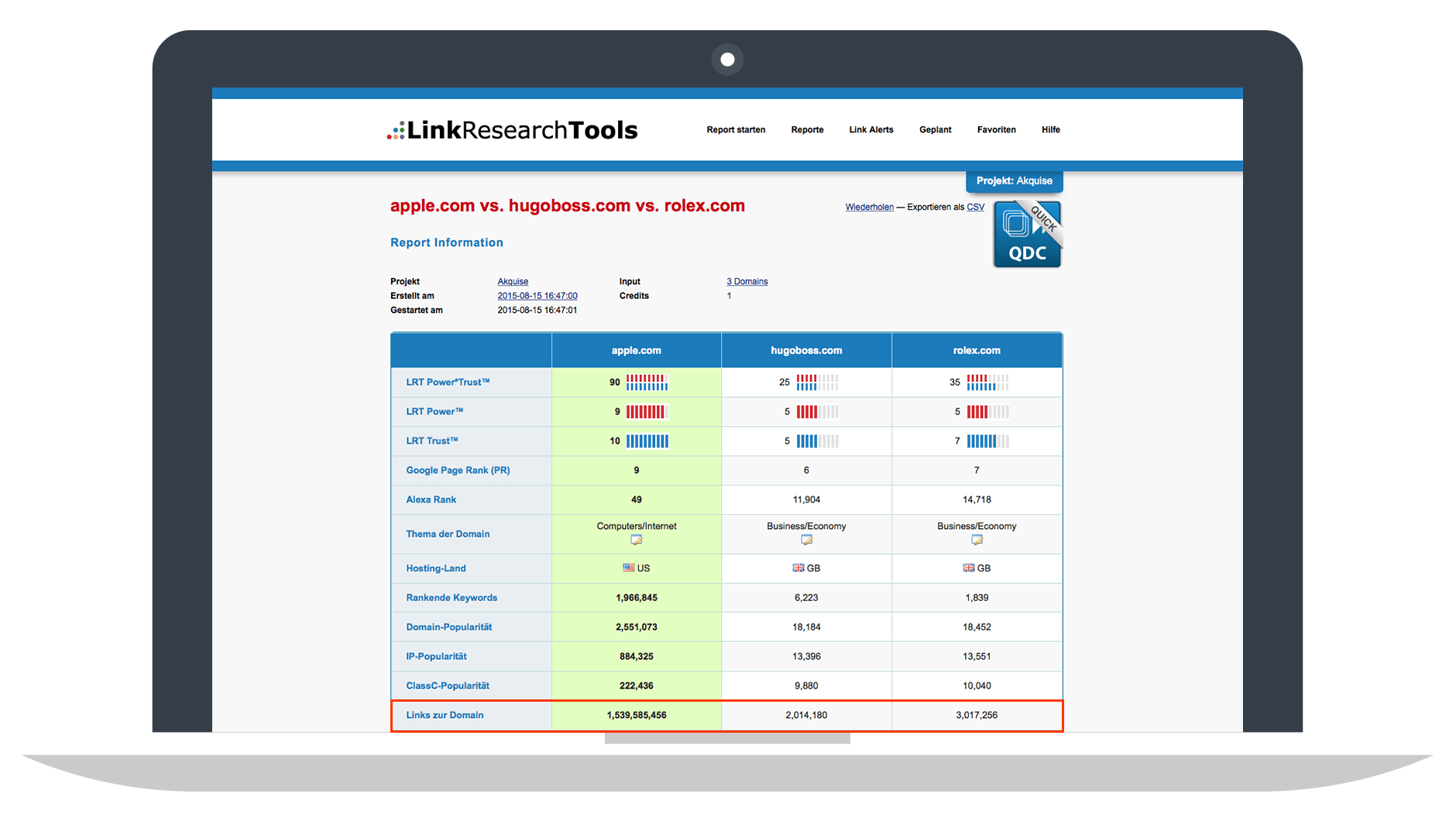Click the LRT Power bar for apple.com
This screenshot has height=821, width=1456.
tap(647, 412)
